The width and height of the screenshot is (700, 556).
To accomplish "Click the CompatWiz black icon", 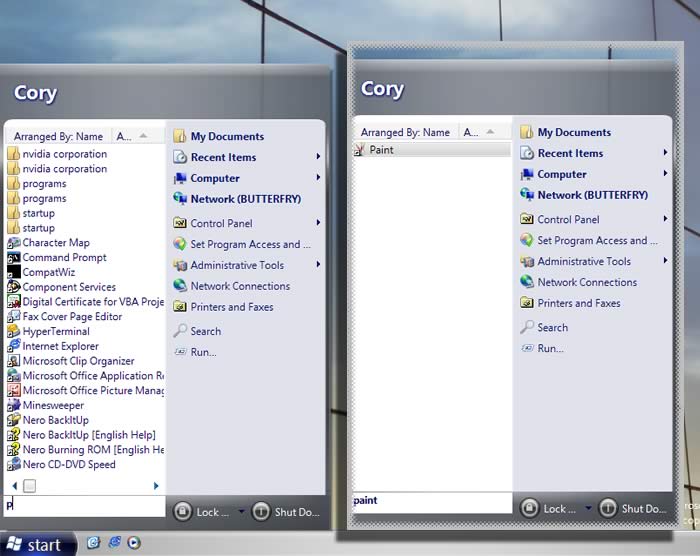I will point(14,272).
